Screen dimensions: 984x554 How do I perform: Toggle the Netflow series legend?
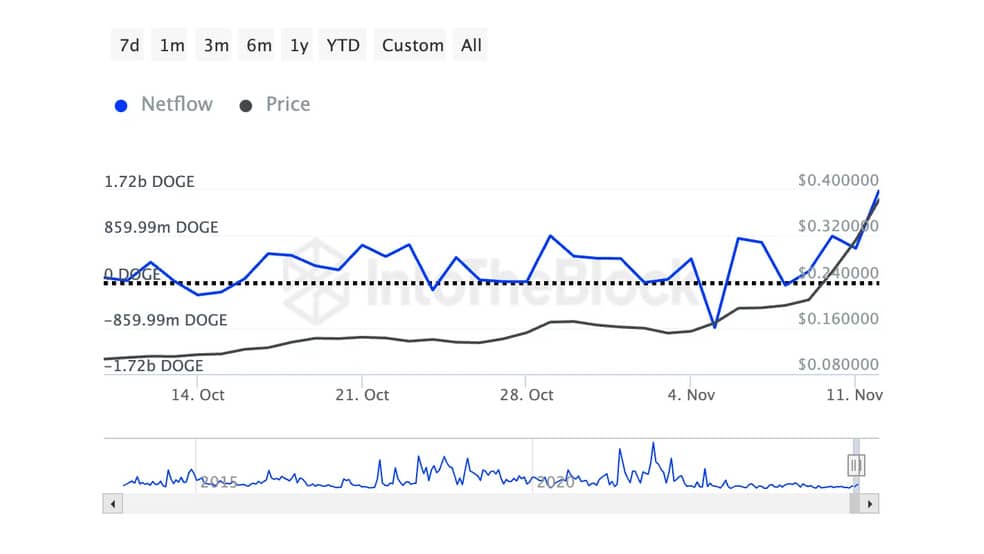pyautogui.click(x=164, y=104)
